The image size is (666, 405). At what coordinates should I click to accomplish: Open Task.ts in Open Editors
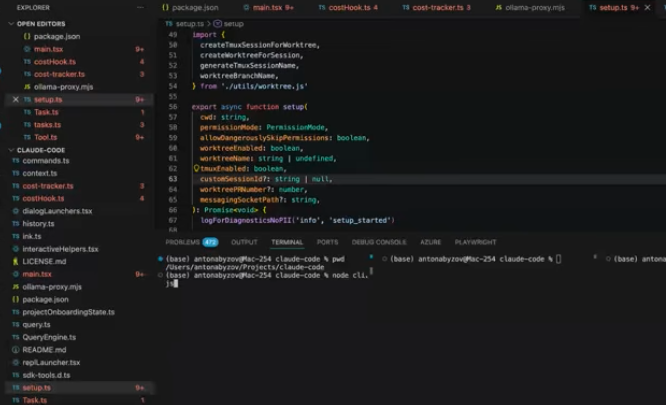(x=46, y=112)
